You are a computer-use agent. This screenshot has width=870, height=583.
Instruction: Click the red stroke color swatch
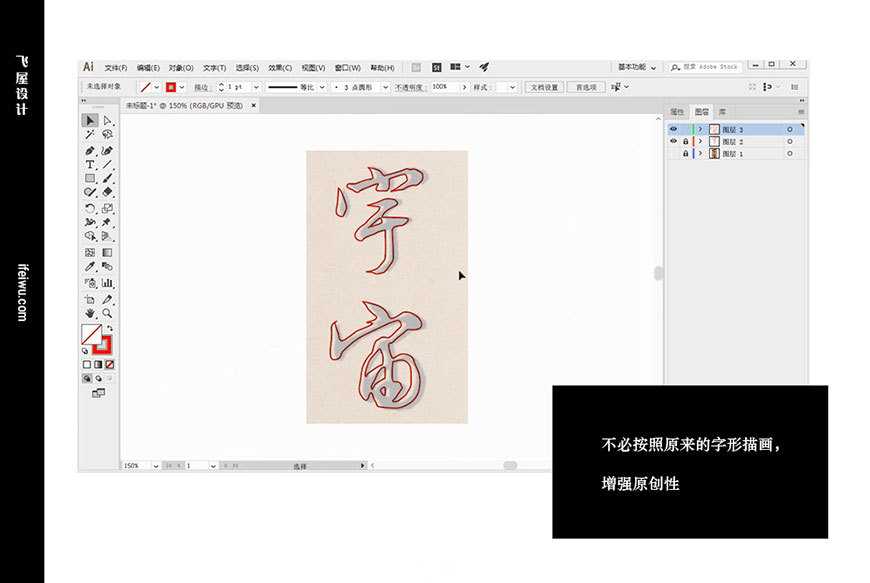[171, 87]
